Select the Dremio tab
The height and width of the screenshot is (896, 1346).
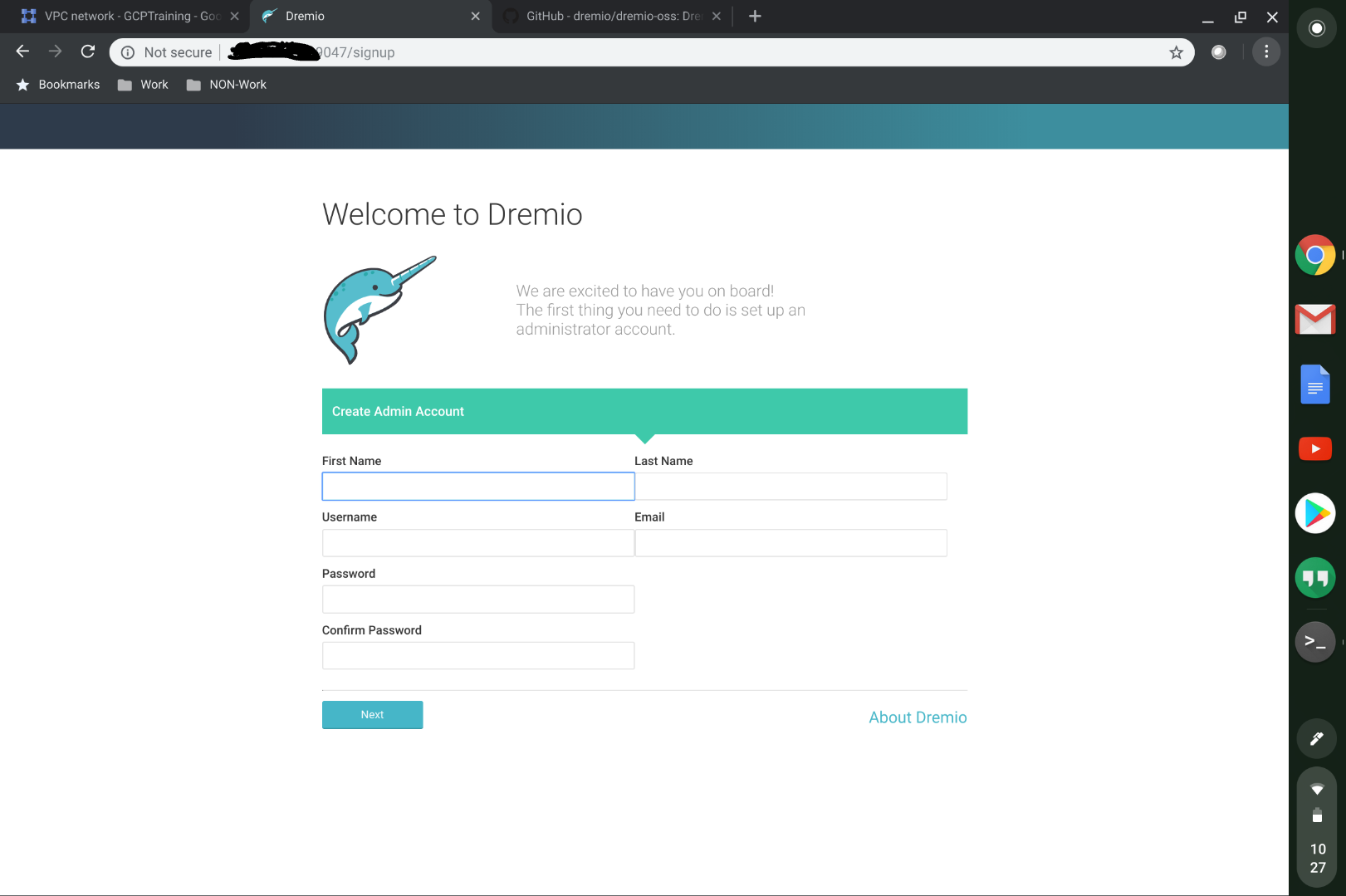click(x=370, y=16)
